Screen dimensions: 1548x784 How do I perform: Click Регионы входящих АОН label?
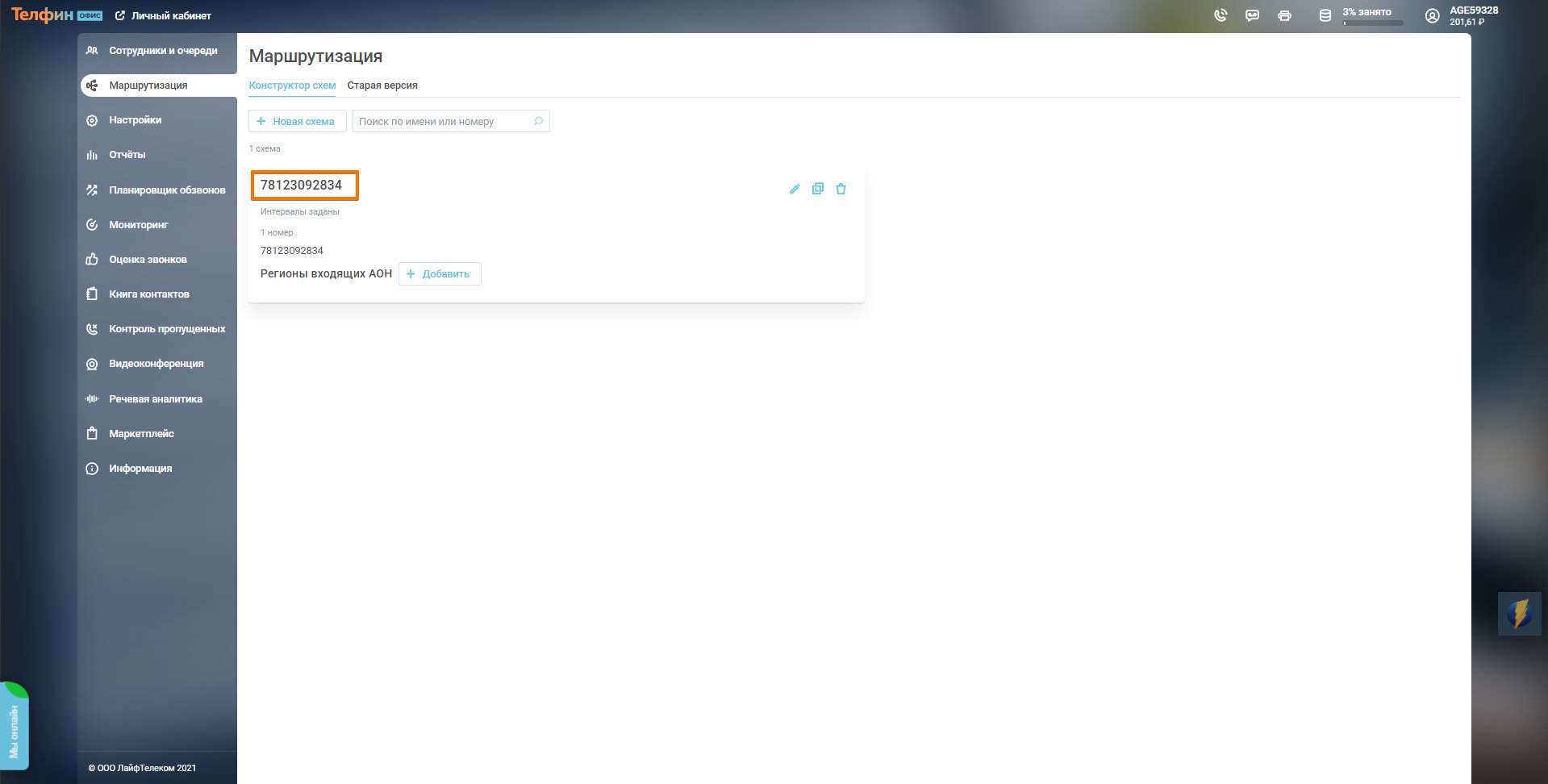326,273
